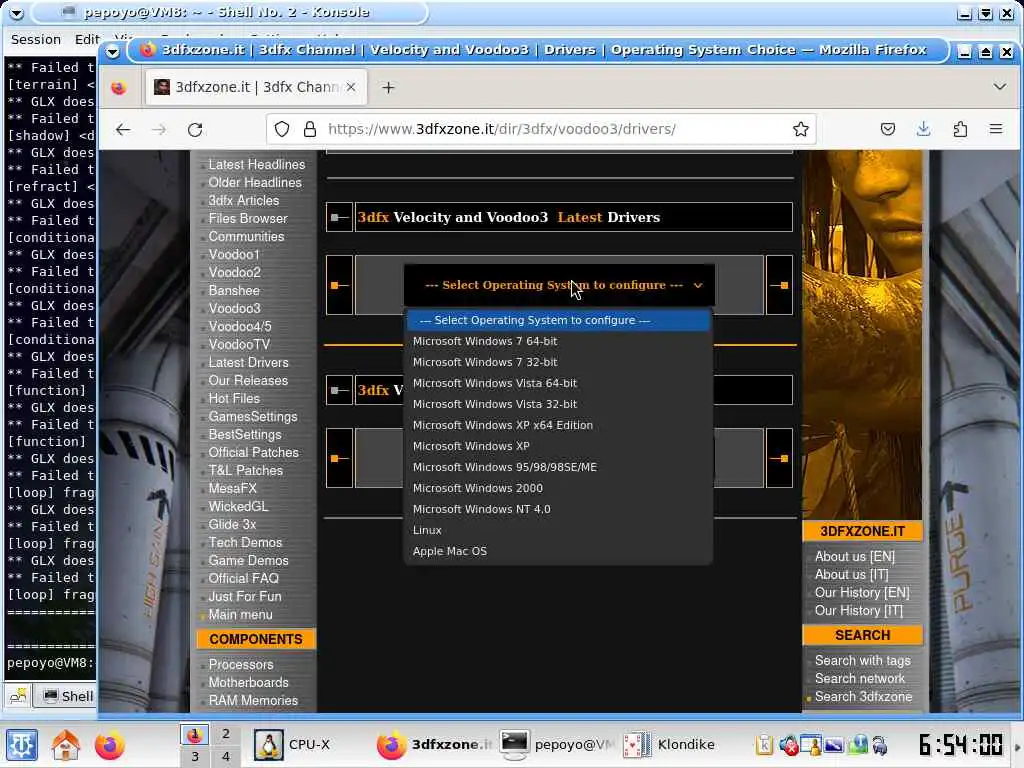The image size is (1024, 768).
Task: Switch to virtual desktop 4
Action: pyautogui.click(x=225, y=756)
